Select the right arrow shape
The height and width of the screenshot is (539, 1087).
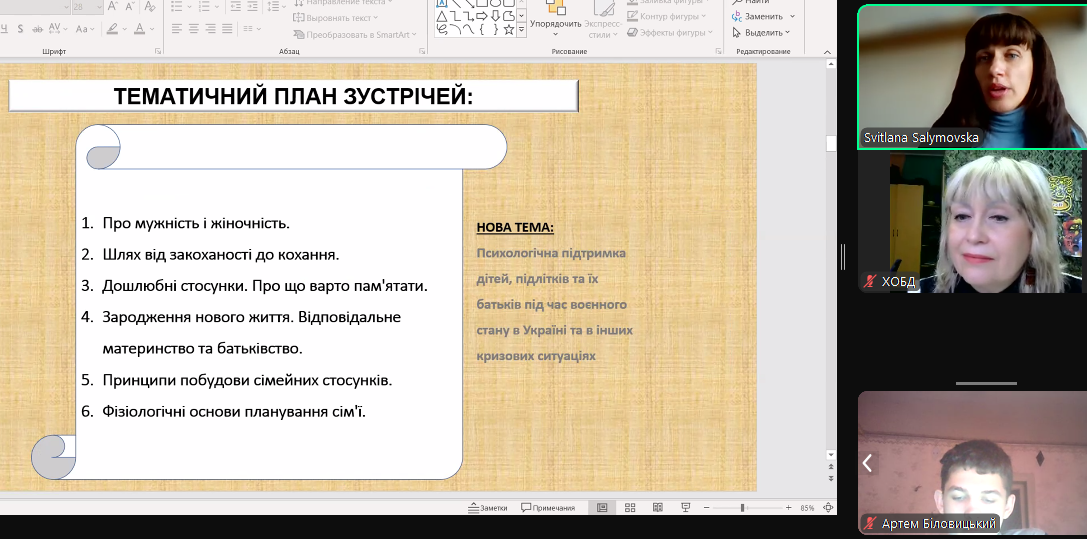click(x=482, y=16)
